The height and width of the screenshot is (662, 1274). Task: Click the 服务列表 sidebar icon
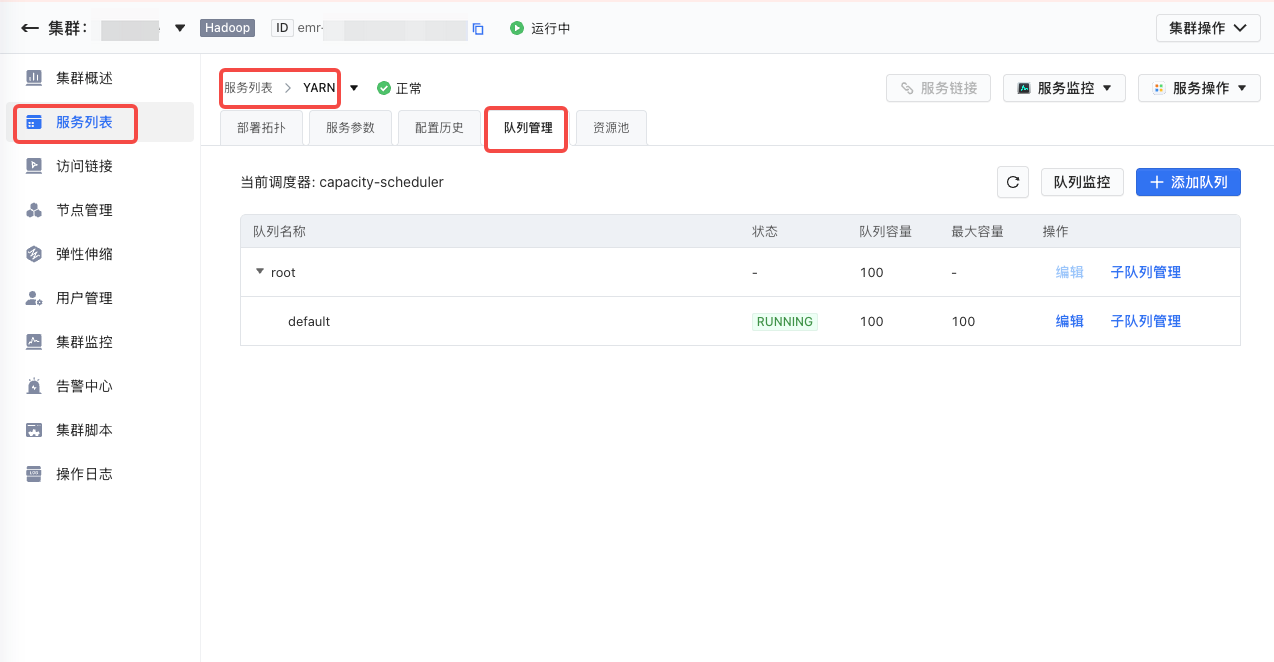click(34, 122)
